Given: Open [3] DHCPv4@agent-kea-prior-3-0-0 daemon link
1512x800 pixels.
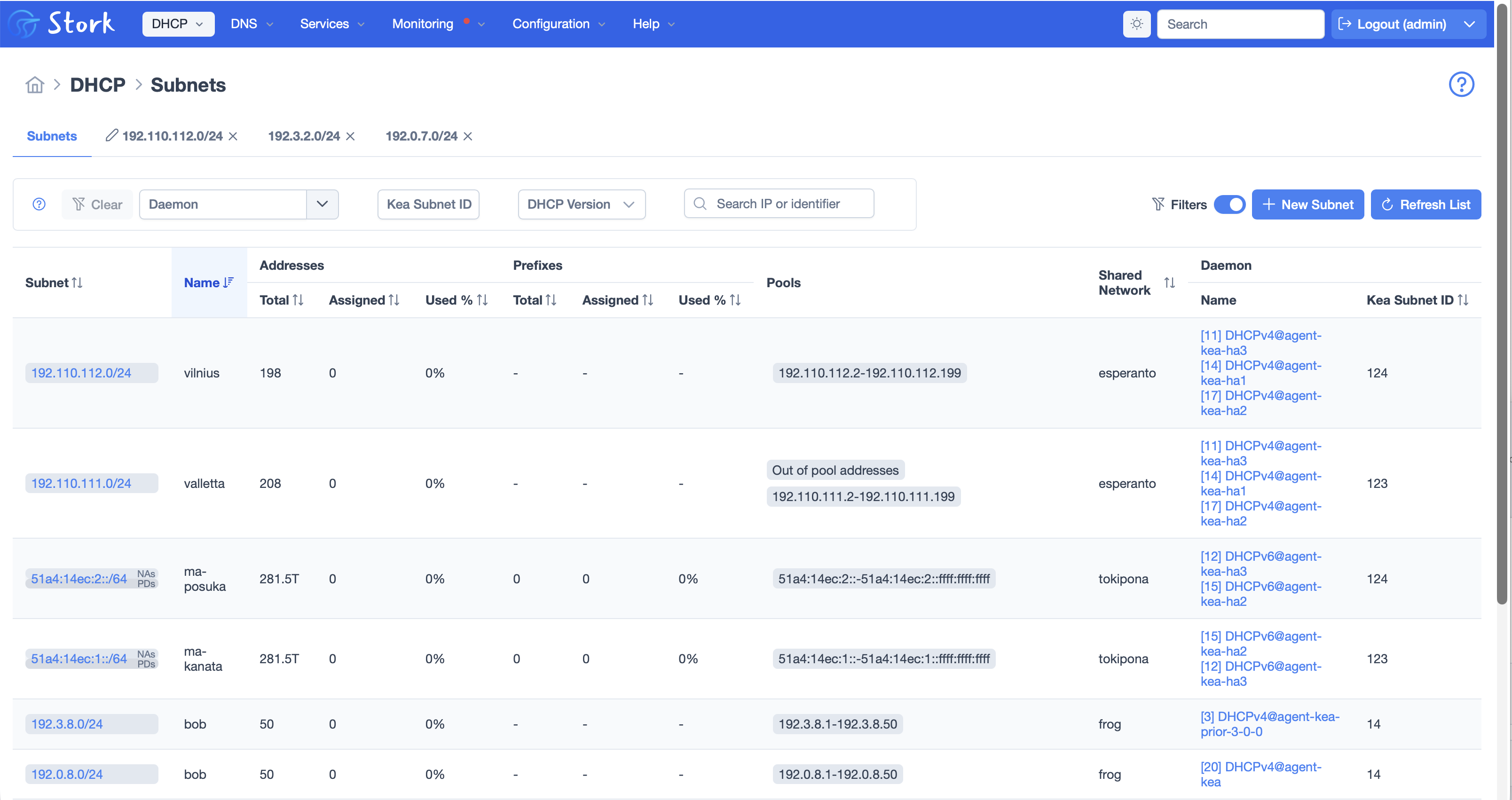Looking at the screenshot, I should pyautogui.click(x=1269, y=724).
